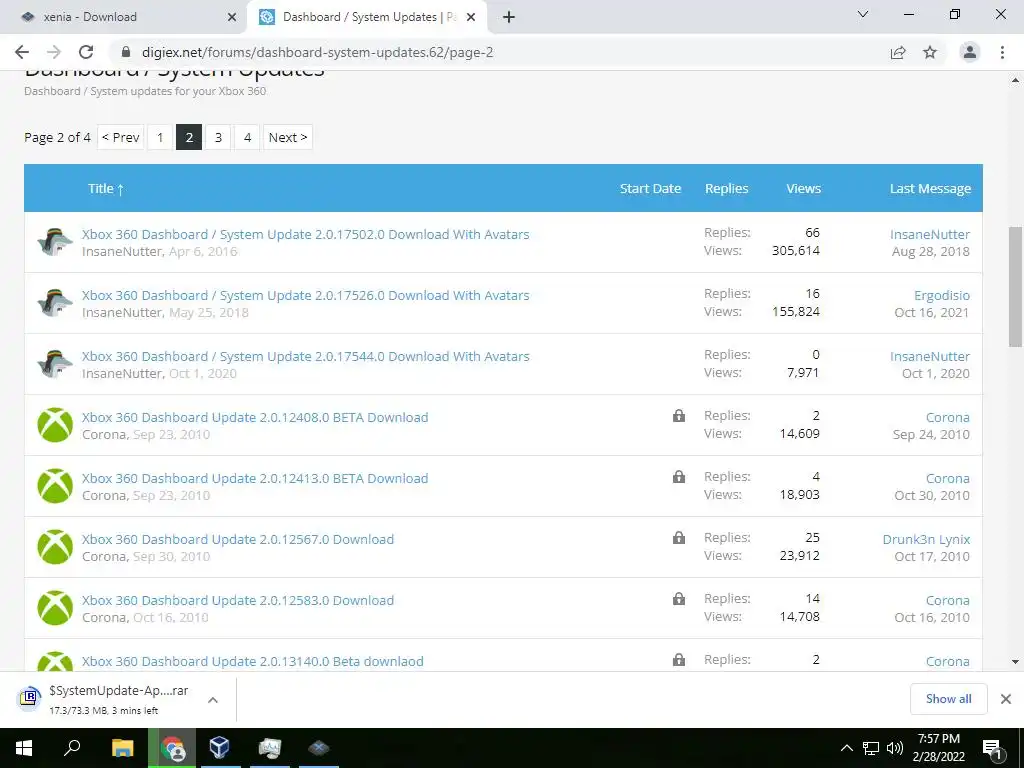Click the page vertical scrollbar thumb
The width and height of the screenshot is (1024, 768).
click(1015, 287)
